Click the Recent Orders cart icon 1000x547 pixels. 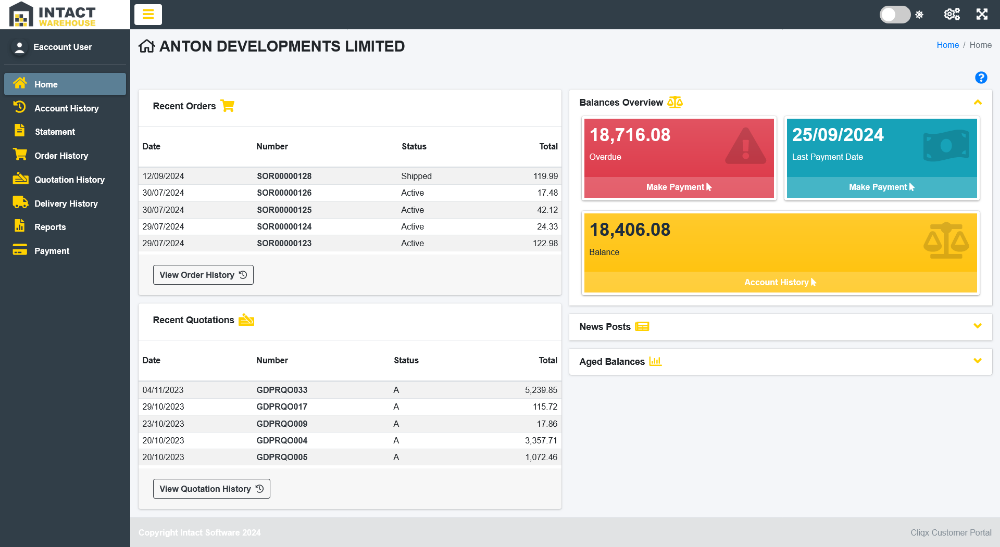[x=227, y=106]
